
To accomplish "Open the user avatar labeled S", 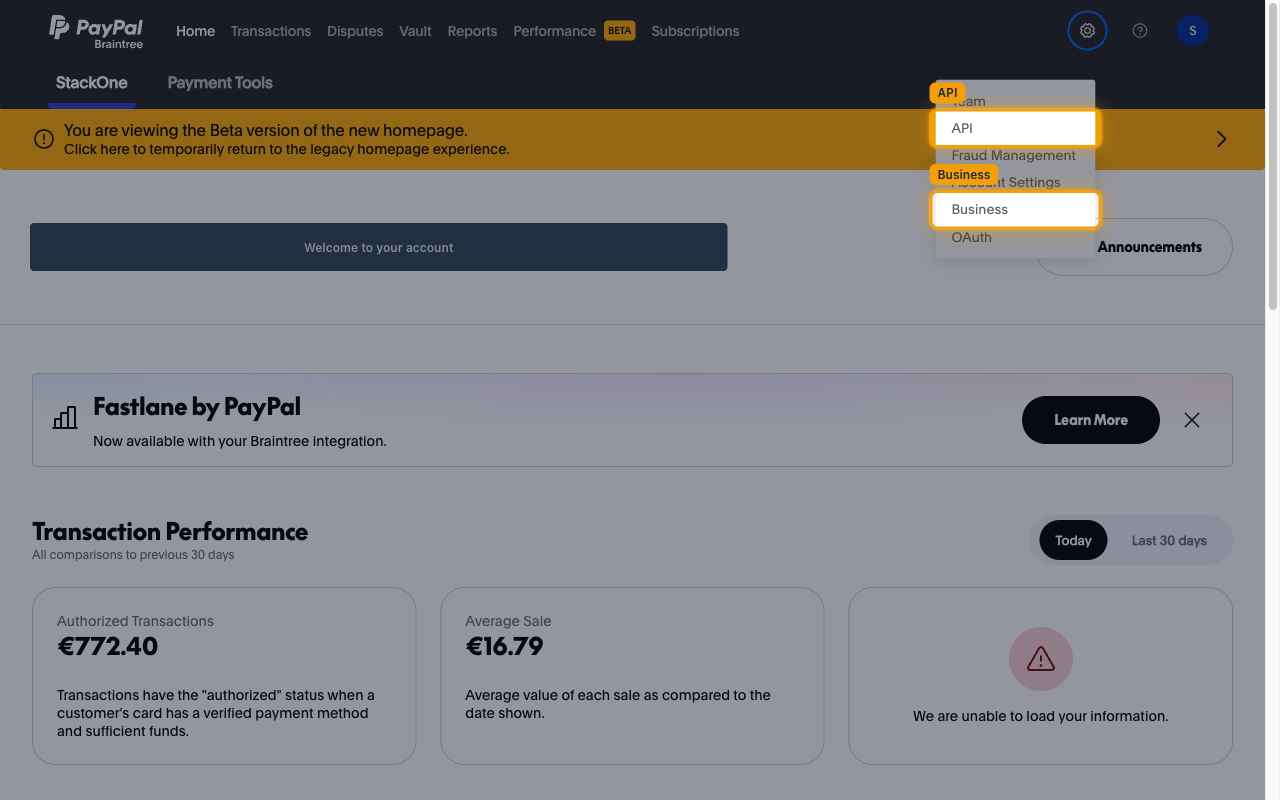I will [x=1193, y=31].
